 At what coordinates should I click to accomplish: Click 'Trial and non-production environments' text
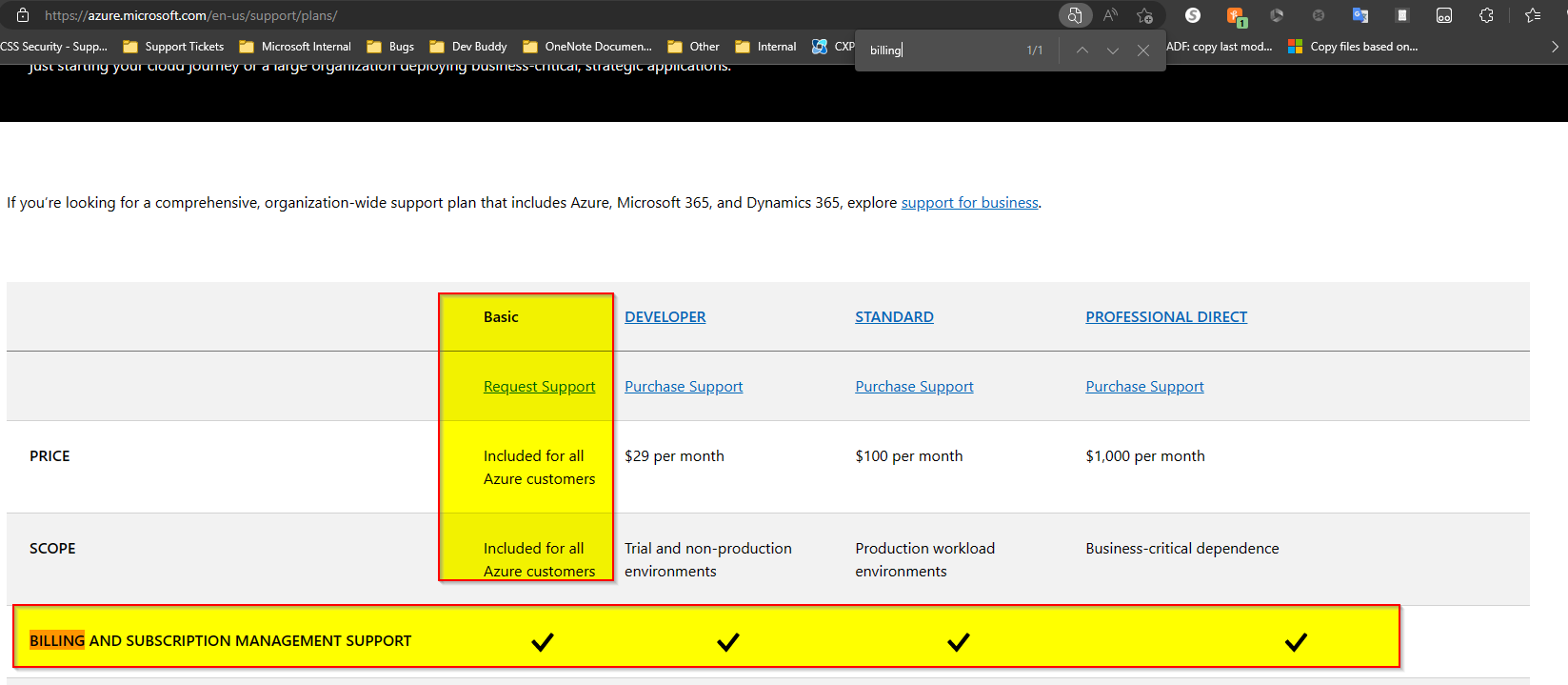(x=708, y=559)
